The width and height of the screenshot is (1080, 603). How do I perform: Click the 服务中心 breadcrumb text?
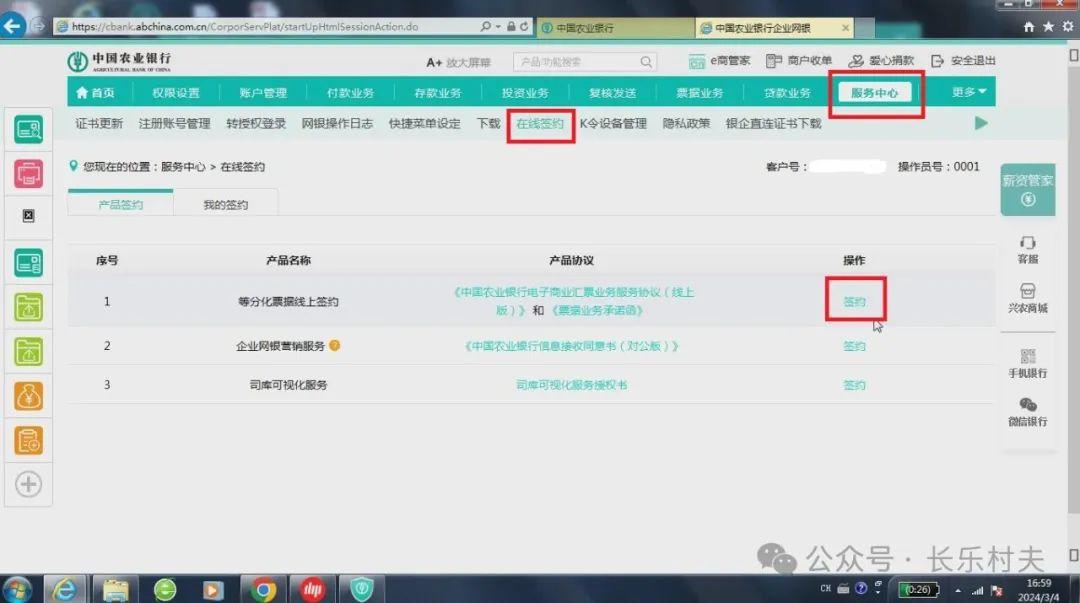[183, 167]
